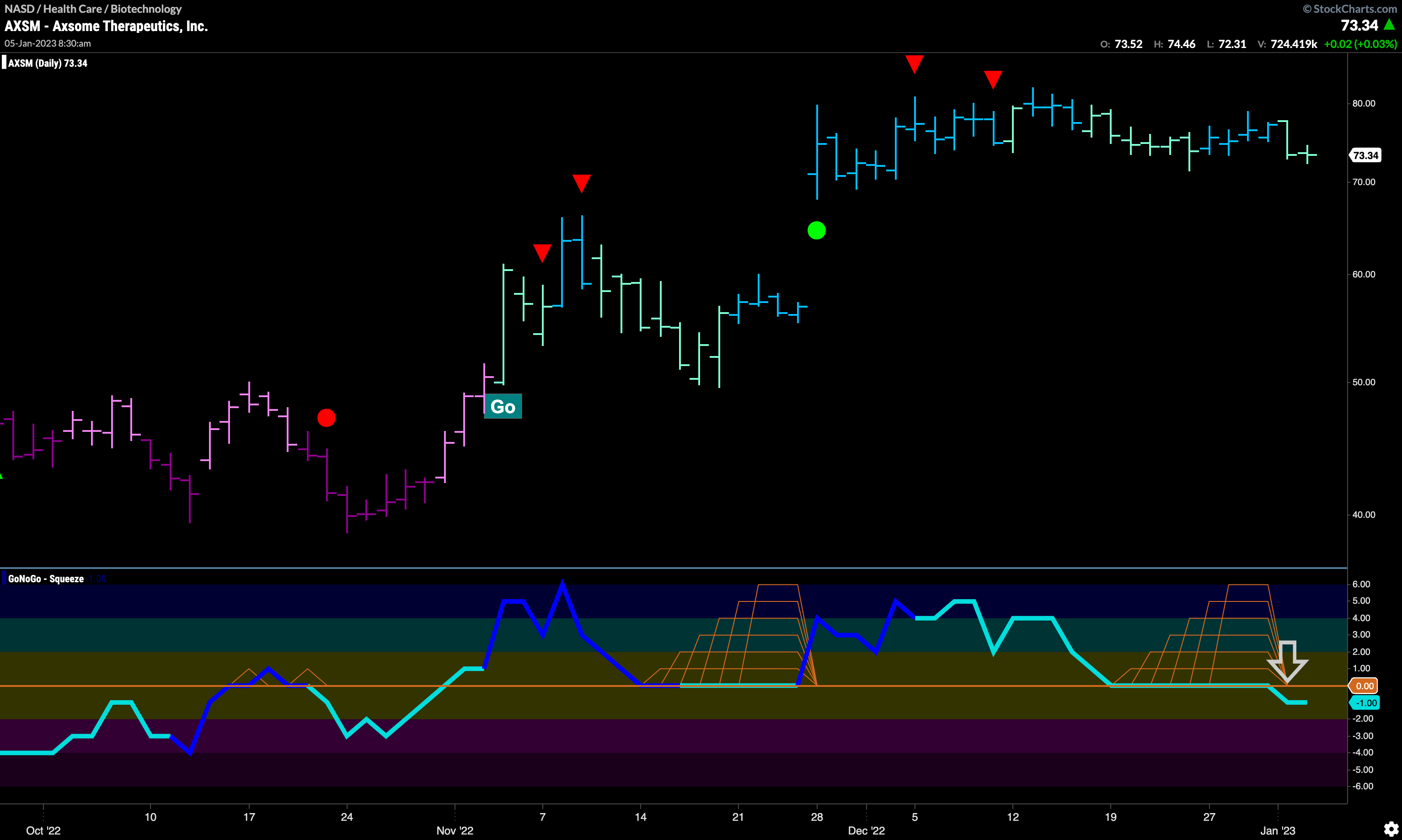Click the 4.00 oscillator axis label
1402x840 pixels.
tap(1361, 617)
